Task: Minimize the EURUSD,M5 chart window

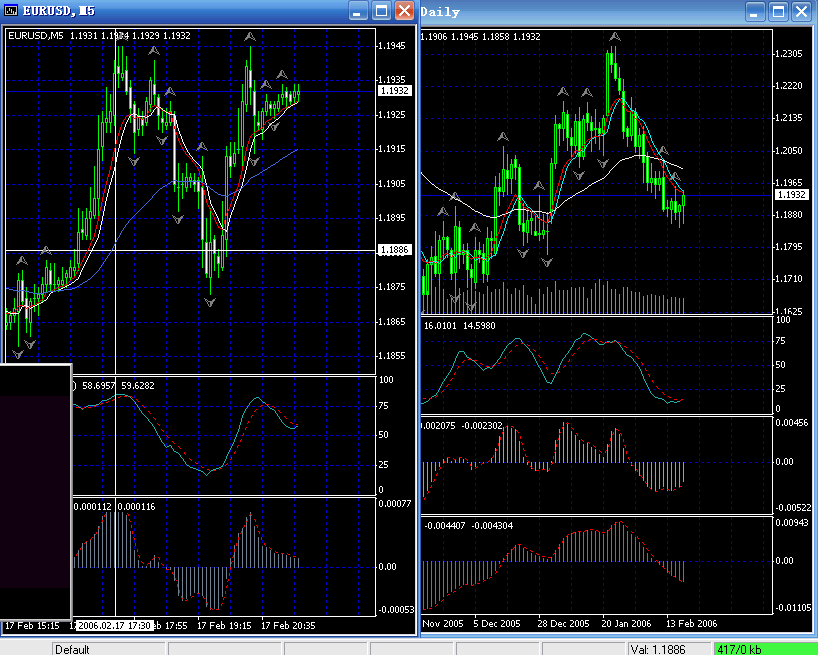Action: pyautogui.click(x=357, y=11)
